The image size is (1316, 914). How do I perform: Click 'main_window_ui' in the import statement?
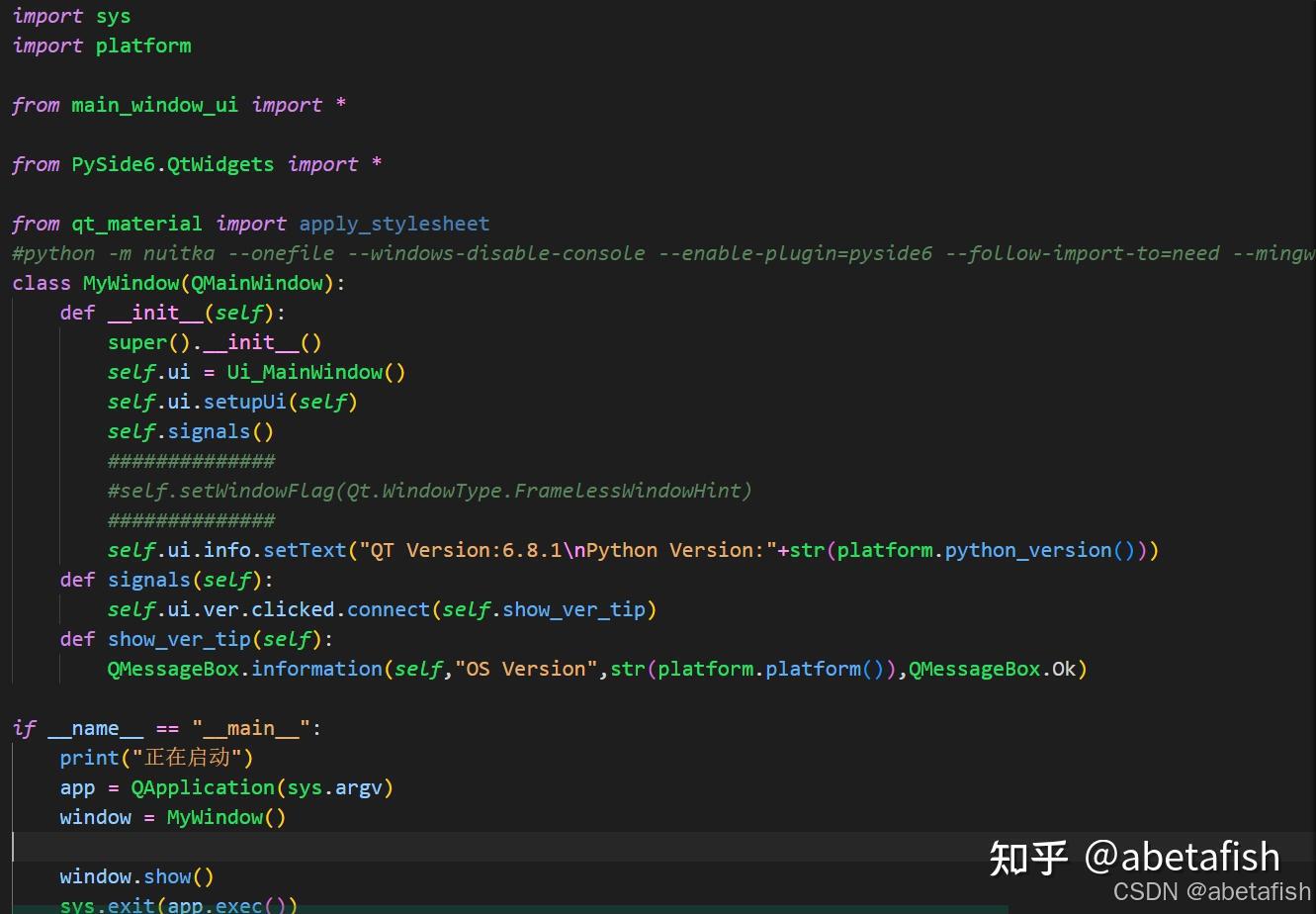[154, 105]
